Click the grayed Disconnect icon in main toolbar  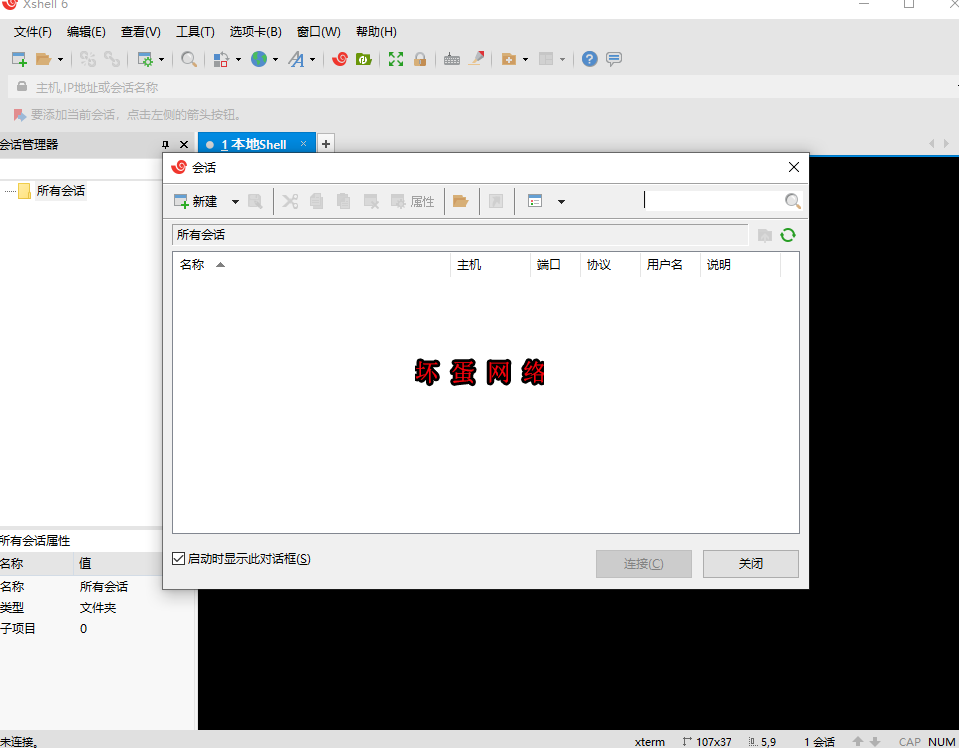click(87, 59)
